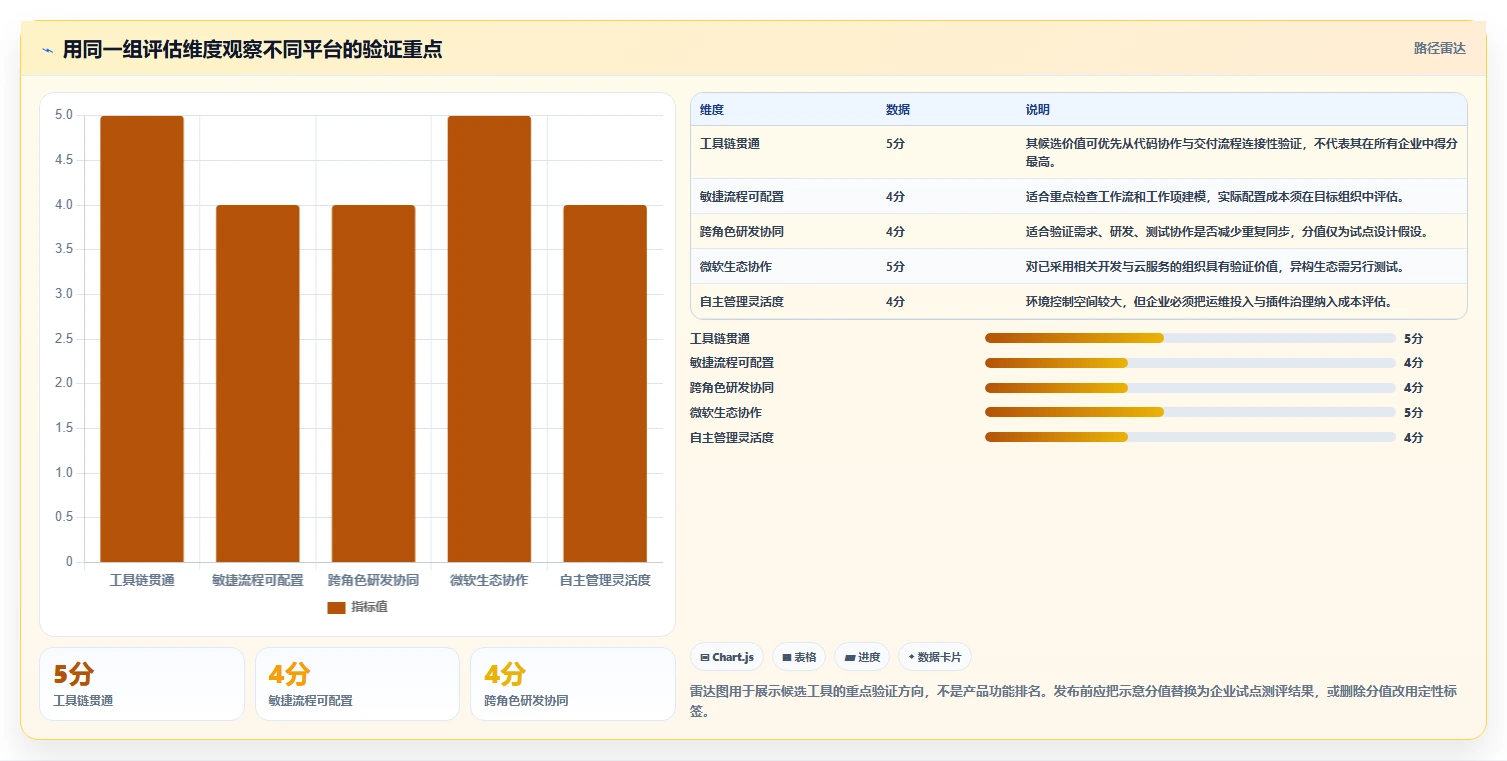The height and width of the screenshot is (761, 1507).
Task: Click the description starting 对已采用相关开发
Action: (1215, 267)
